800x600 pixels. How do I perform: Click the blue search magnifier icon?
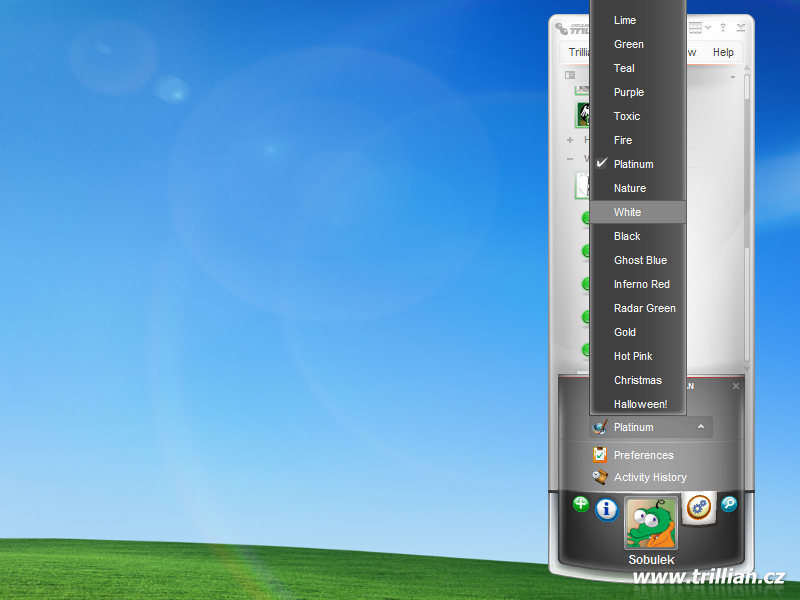(x=729, y=504)
